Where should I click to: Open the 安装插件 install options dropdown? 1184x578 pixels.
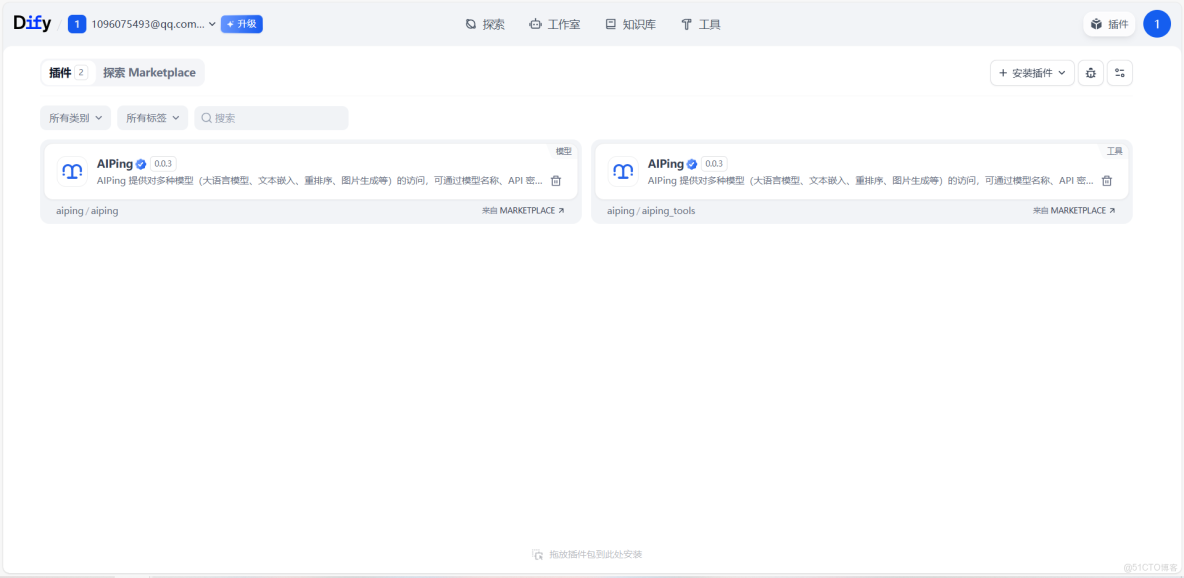click(x=1031, y=72)
